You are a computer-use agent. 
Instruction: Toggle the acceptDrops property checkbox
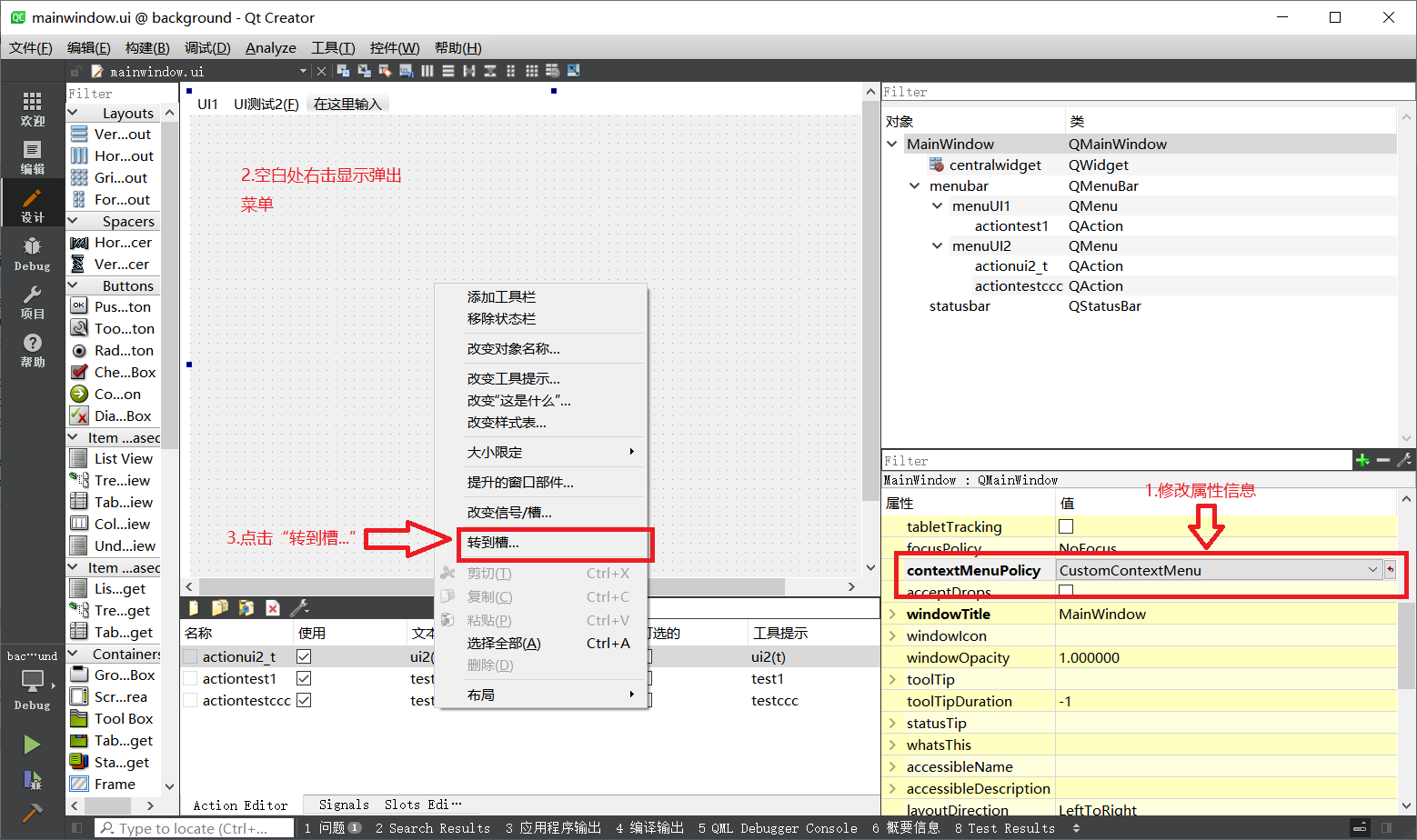pyautogui.click(x=1064, y=591)
